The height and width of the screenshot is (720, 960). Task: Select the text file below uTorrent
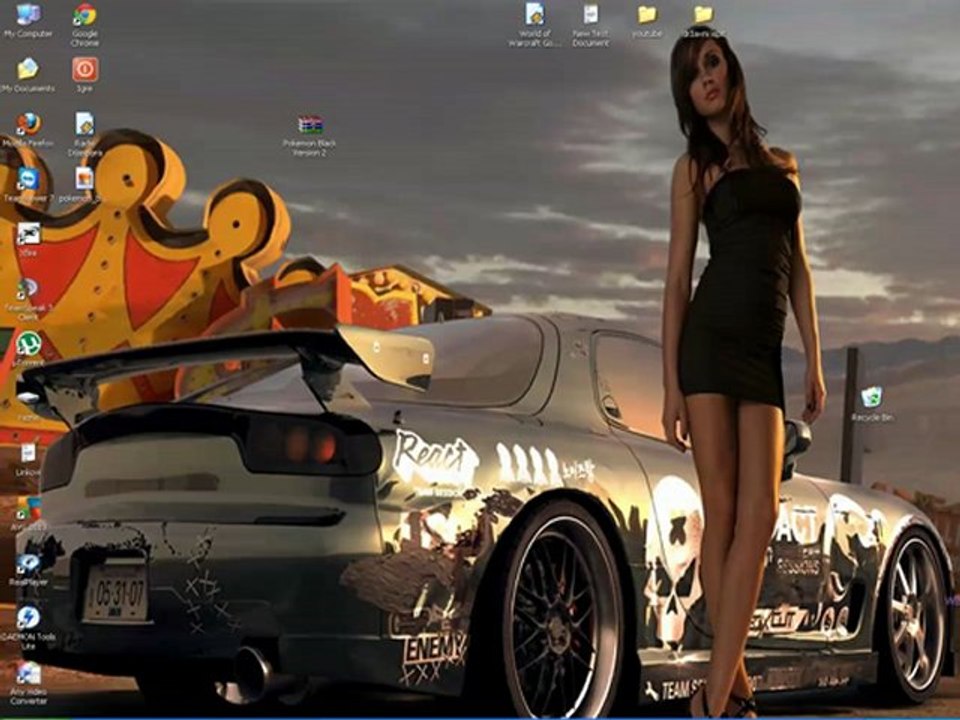point(28,453)
